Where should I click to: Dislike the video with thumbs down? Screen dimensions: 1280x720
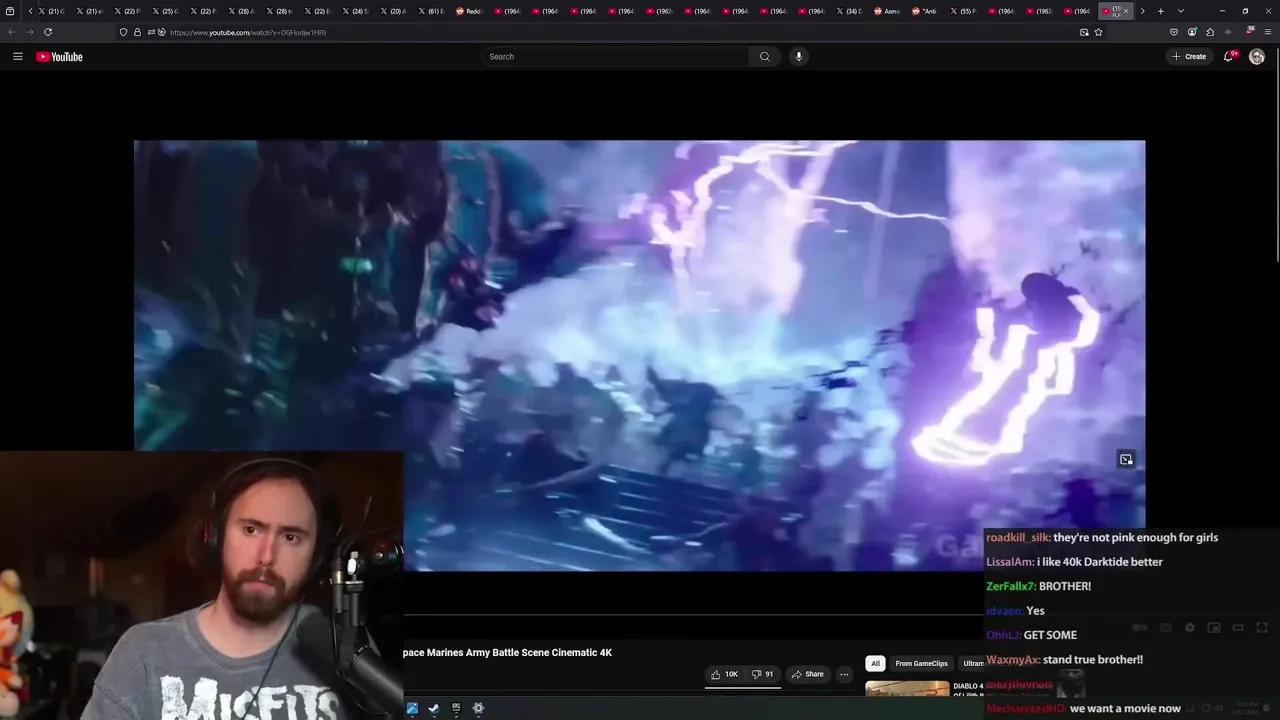763,674
